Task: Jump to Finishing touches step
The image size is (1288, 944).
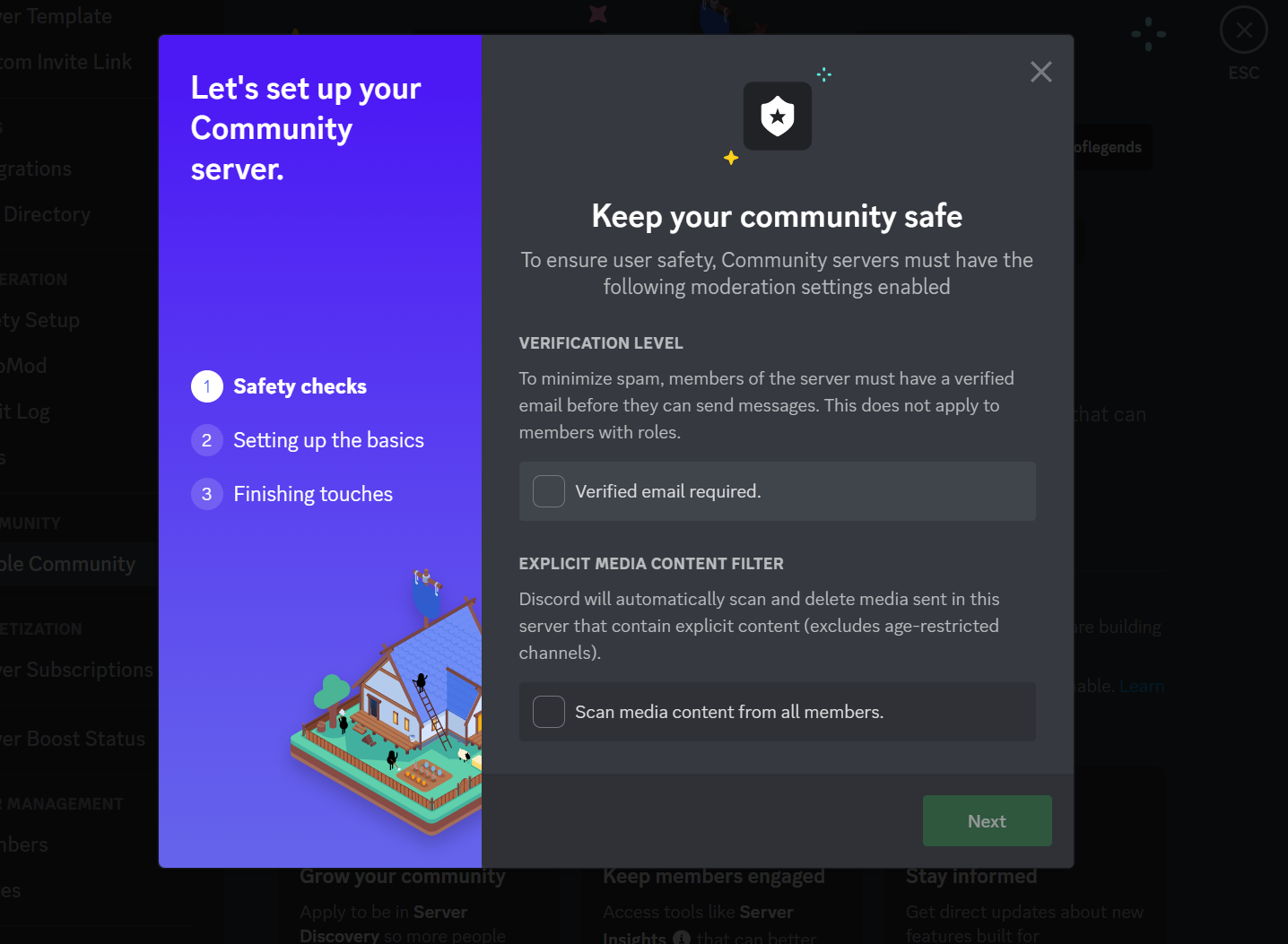Action: click(292, 494)
